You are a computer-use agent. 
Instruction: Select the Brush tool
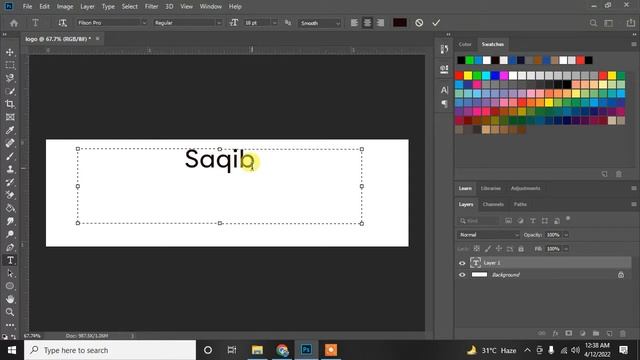[x=10, y=156]
